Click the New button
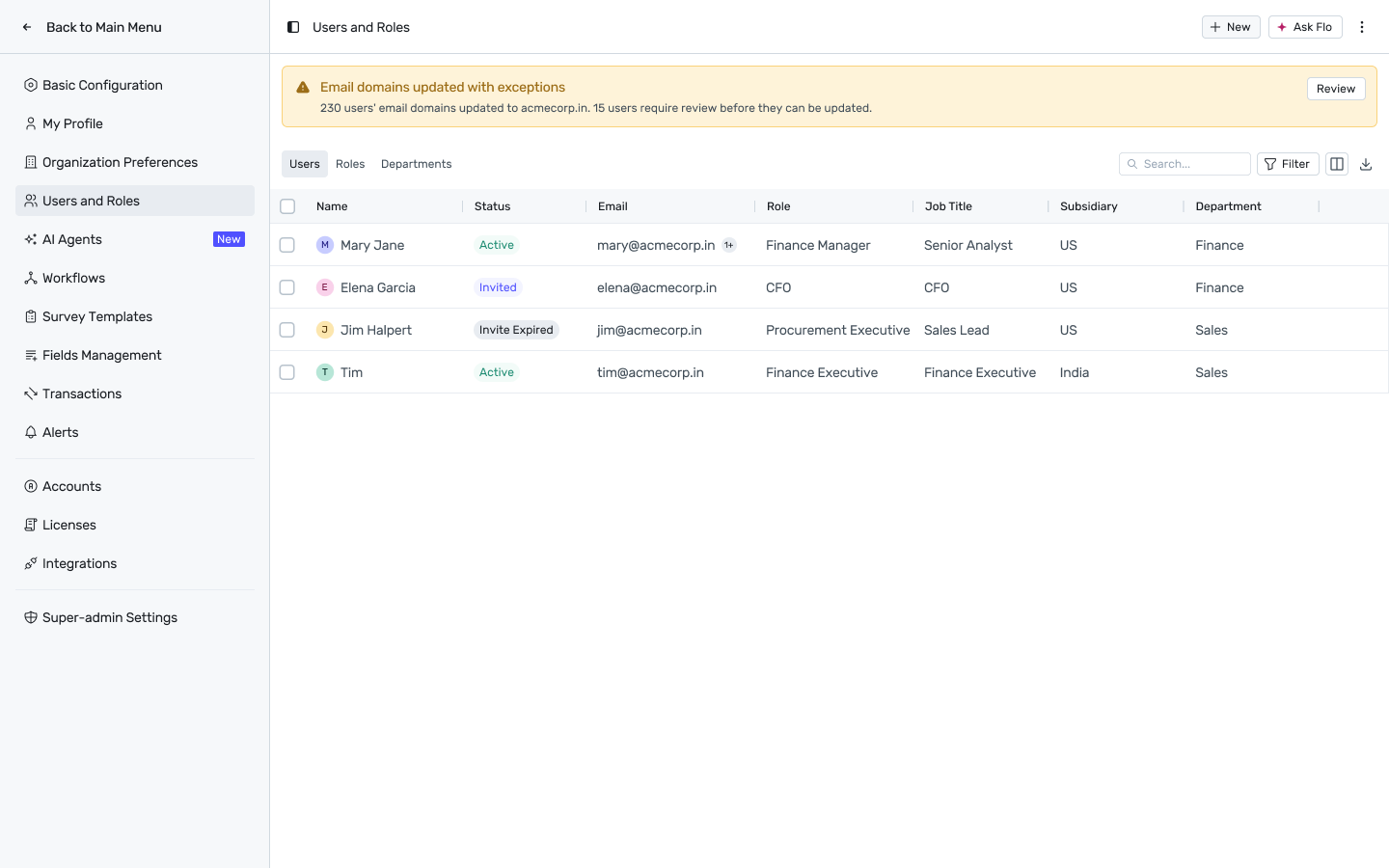This screenshot has height=868, width=1389. click(x=1231, y=27)
